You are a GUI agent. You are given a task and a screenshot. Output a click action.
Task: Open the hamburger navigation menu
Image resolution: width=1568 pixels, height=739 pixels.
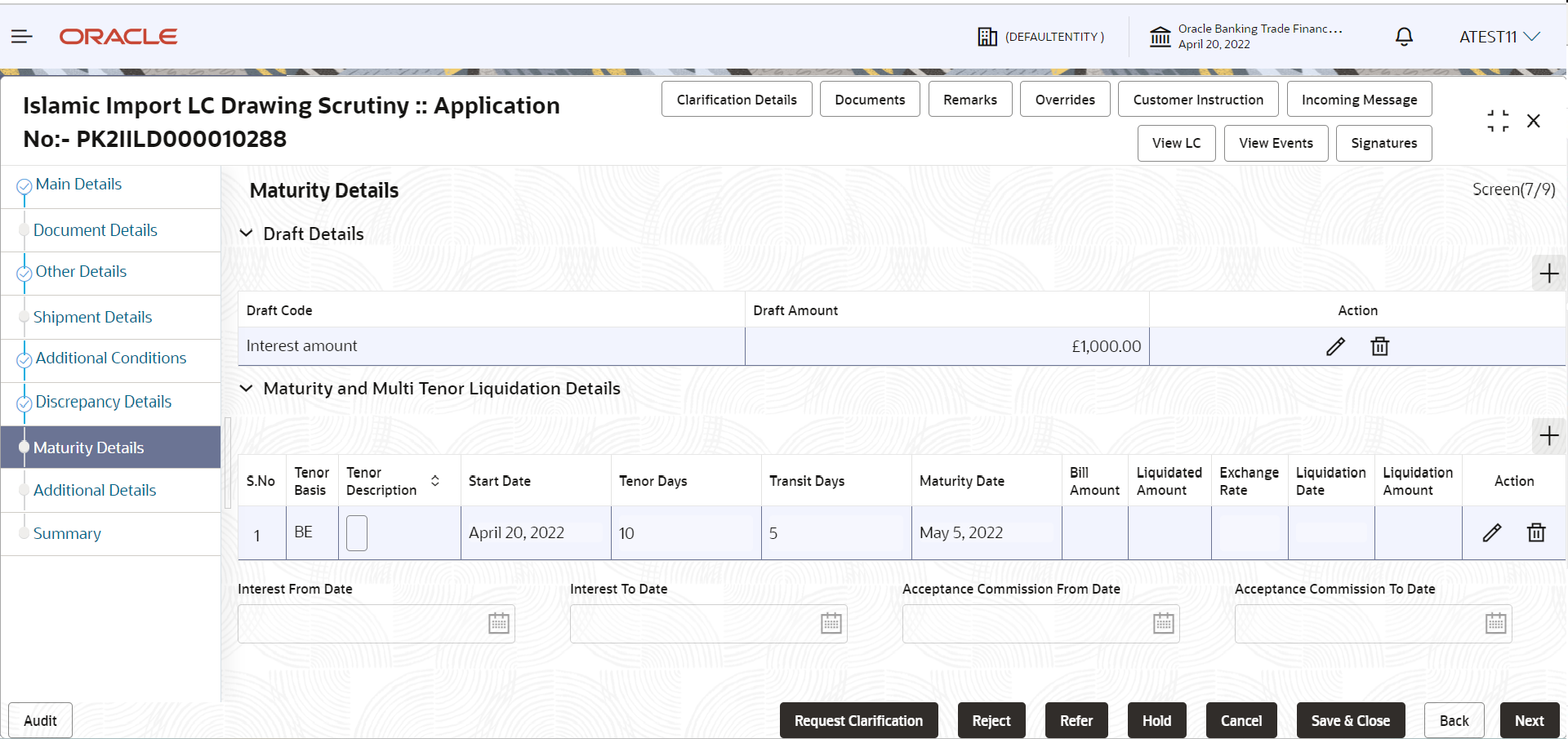click(22, 36)
